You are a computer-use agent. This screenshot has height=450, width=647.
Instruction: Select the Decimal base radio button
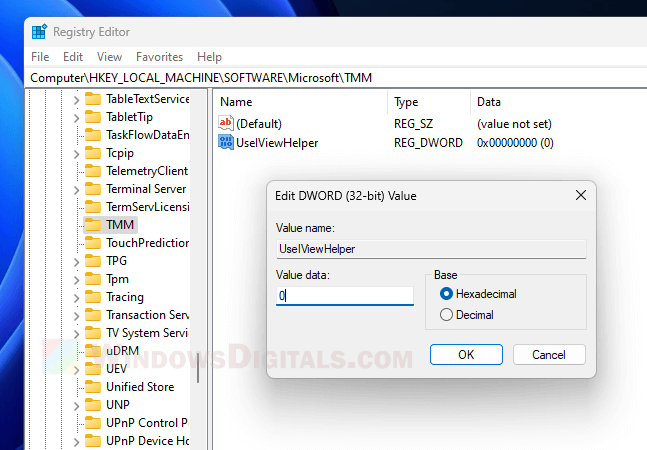(446, 315)
